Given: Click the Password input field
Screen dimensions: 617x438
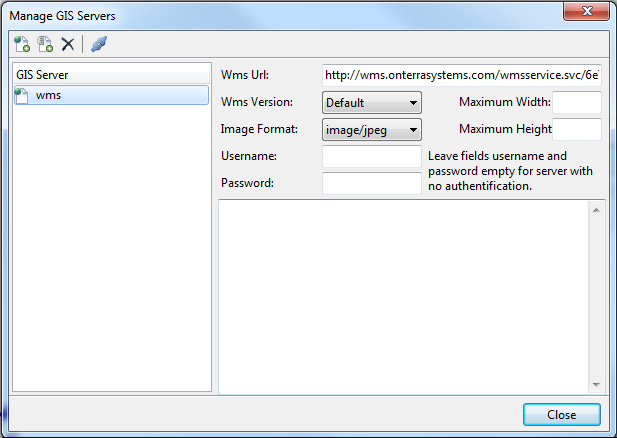Looking at the screenshot, I should click(372, 183).
